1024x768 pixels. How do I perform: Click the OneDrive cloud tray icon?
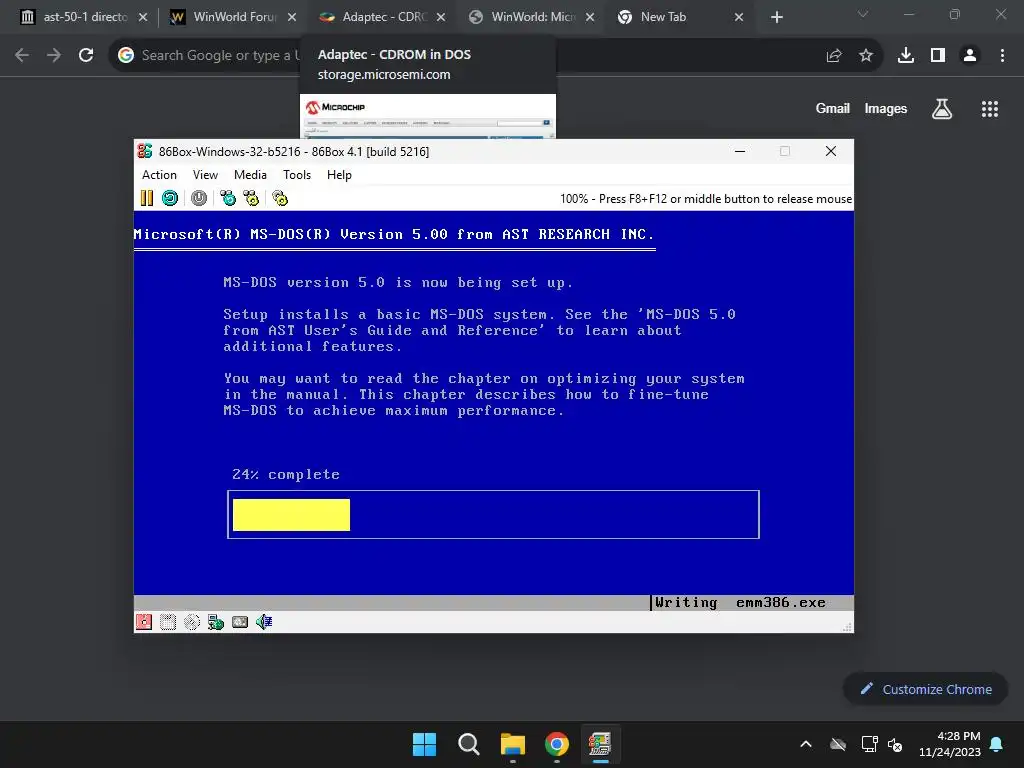(838, 744)
